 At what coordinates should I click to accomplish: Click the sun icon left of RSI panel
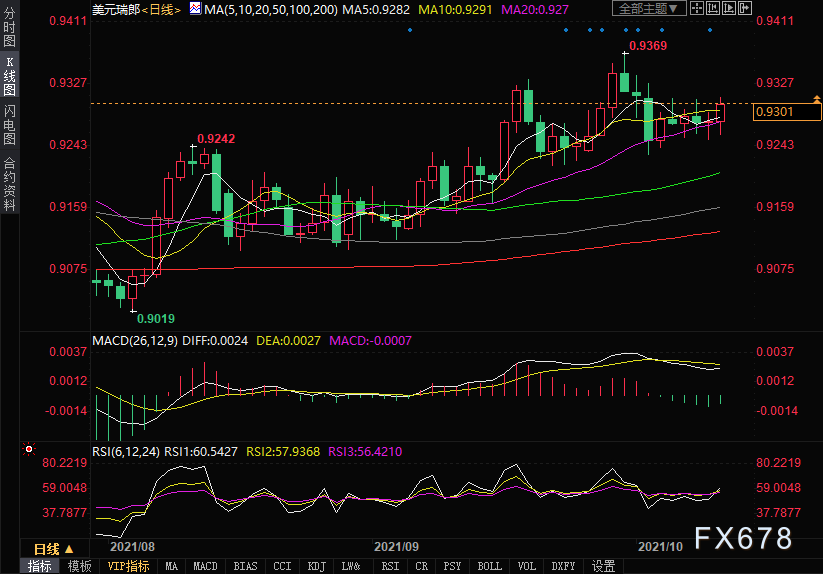(29, 450)
